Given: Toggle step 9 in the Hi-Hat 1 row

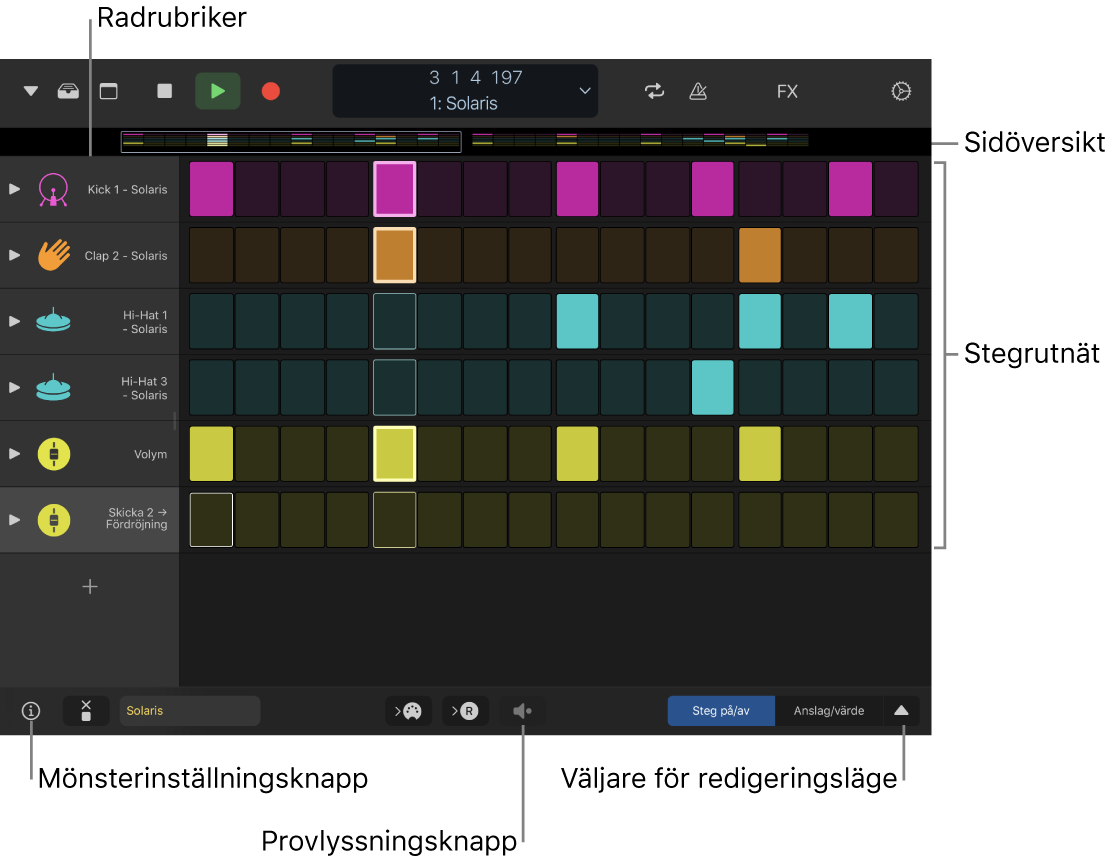Looking at the screenshot, I should click(x=577, y=321).
